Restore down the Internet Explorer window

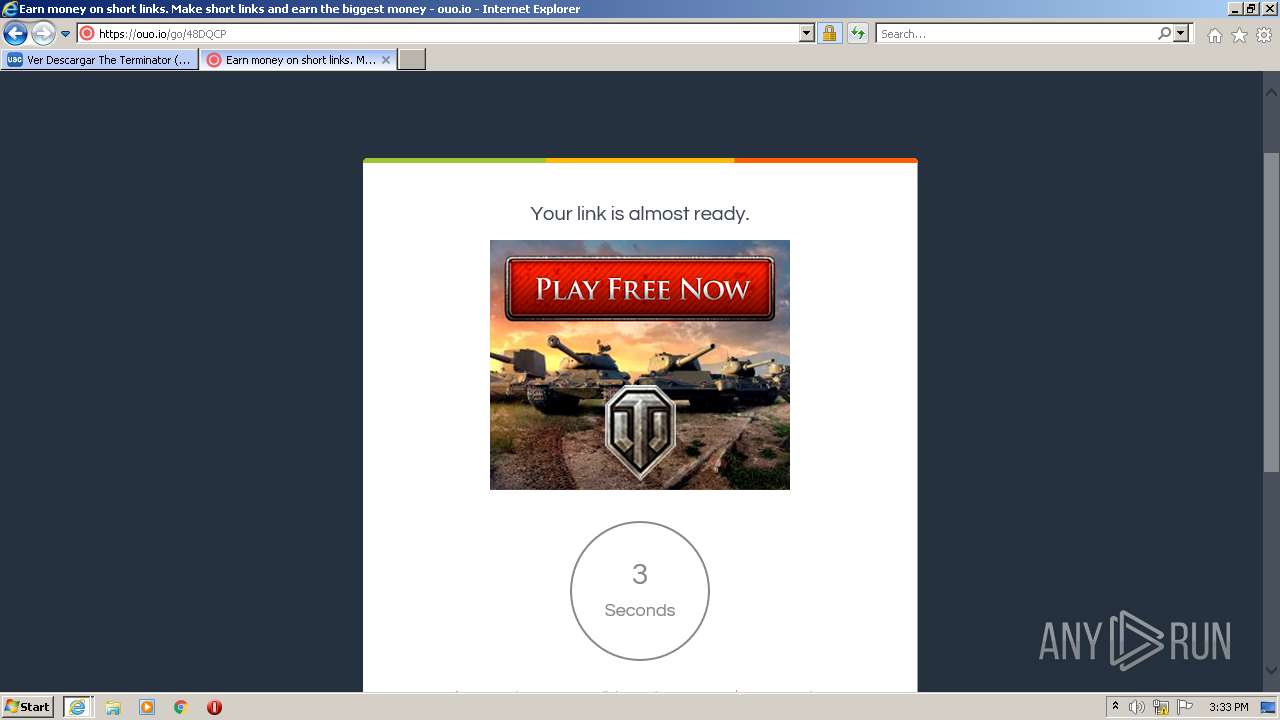pyautogui.click(x=1251, y=8)
